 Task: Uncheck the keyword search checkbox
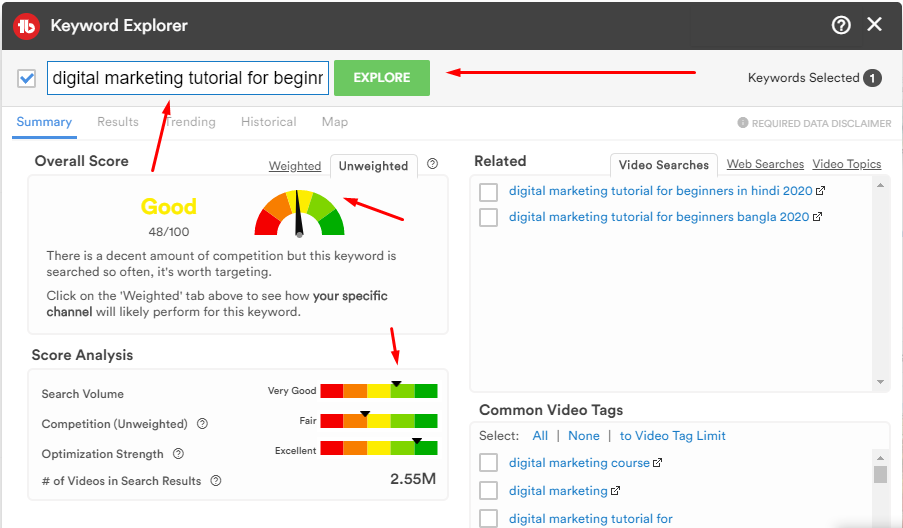point(26,78)
